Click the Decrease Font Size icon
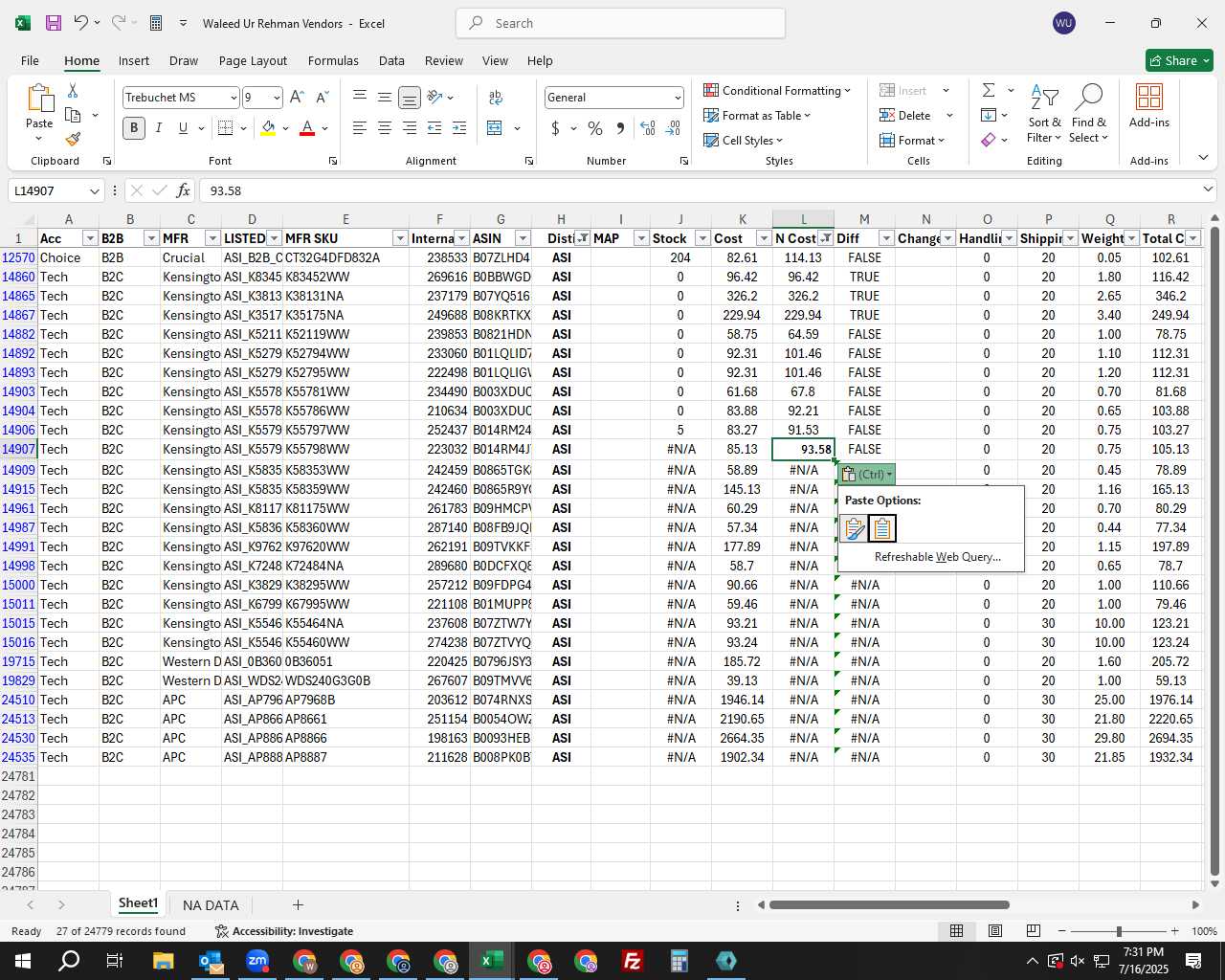 tap(322, 98)
